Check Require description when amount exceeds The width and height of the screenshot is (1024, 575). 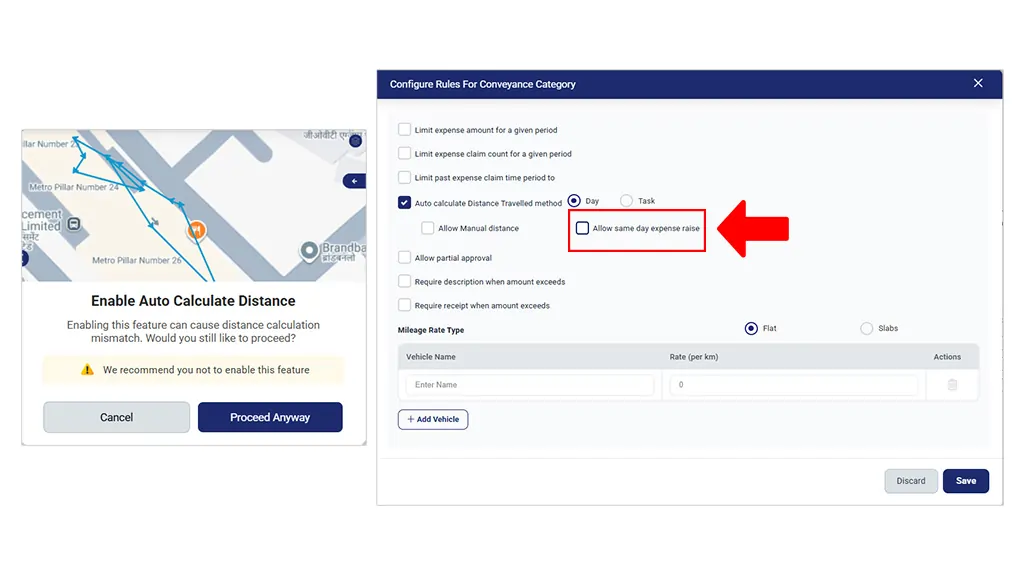404,281
